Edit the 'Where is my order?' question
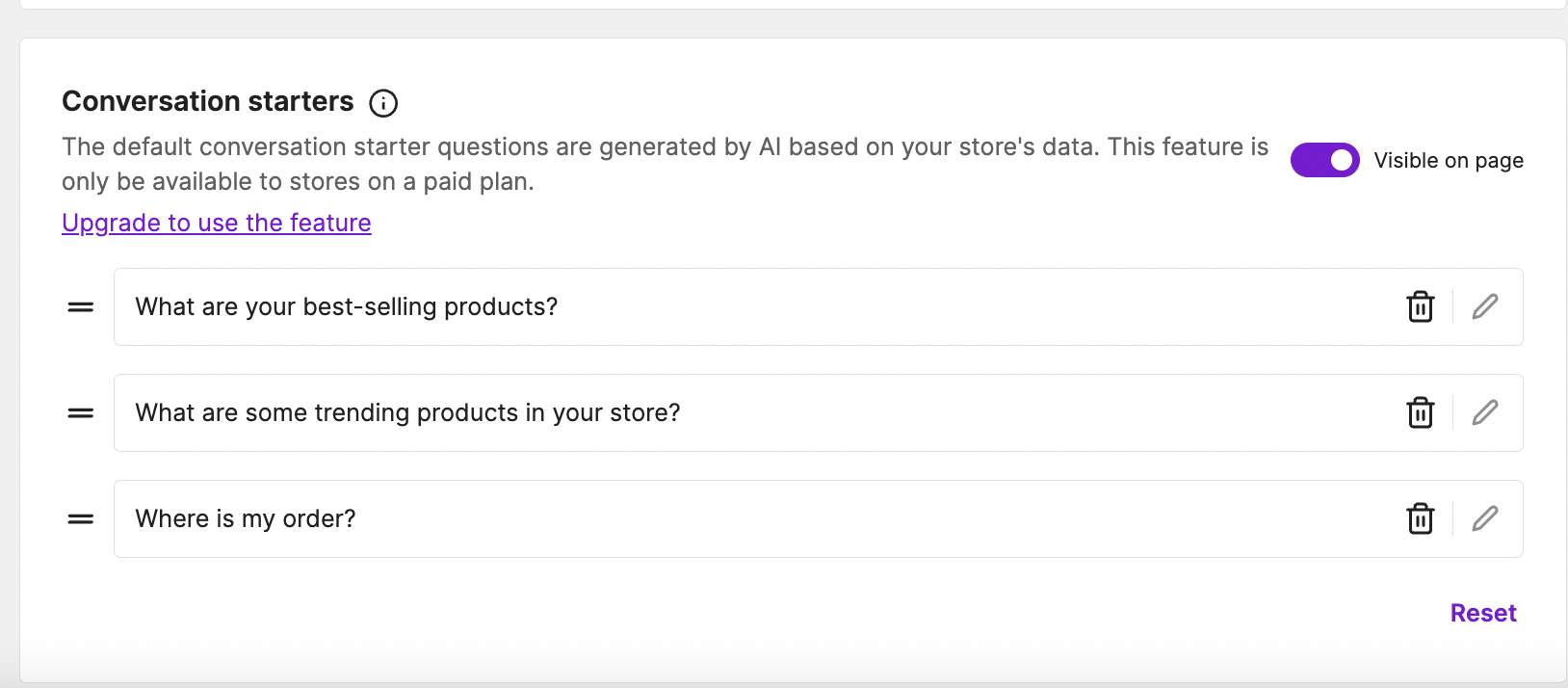Screen dimensions: 1568x688 [1485, 519]
